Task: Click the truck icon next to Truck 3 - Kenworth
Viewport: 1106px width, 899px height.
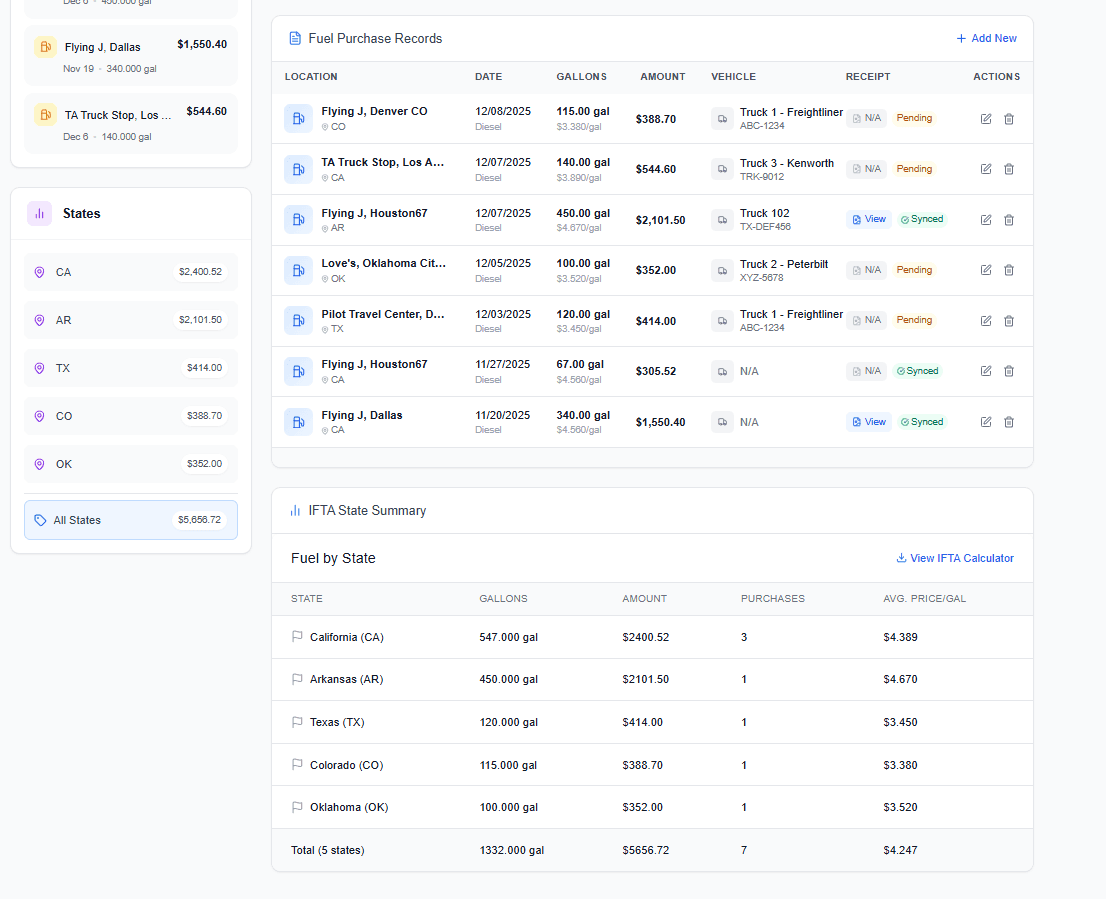Action: pos(722,169)
